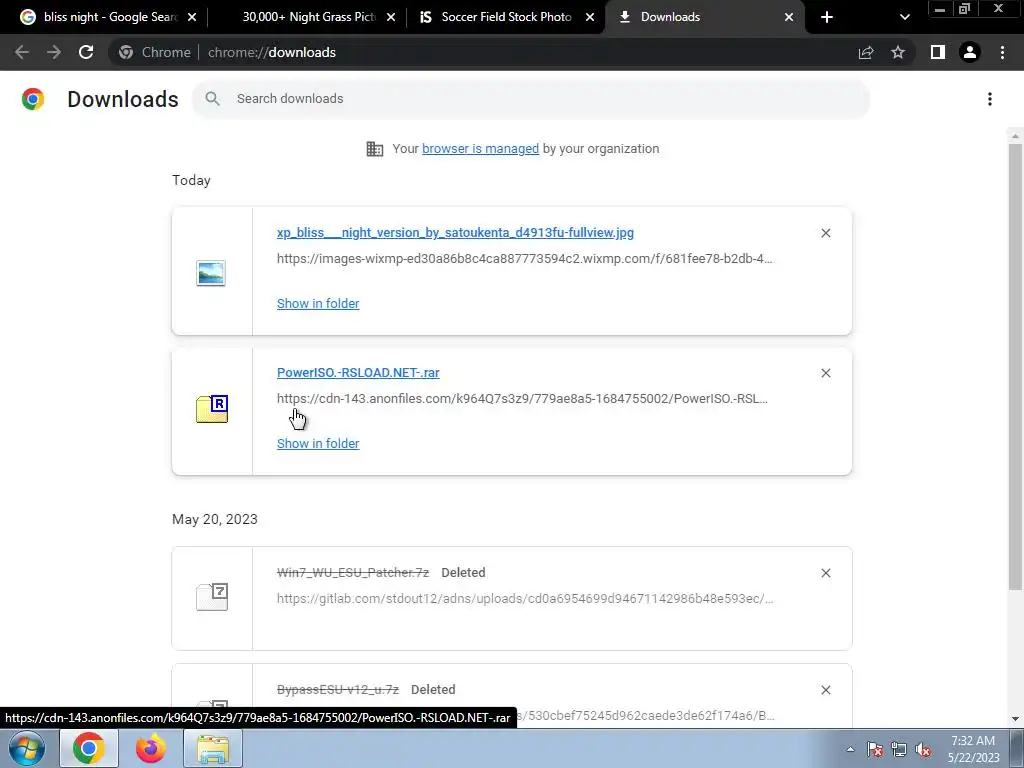The height and width of the screenshot is (768, 1024).
Task: Go back to the previous page
Action: point(22,52)
